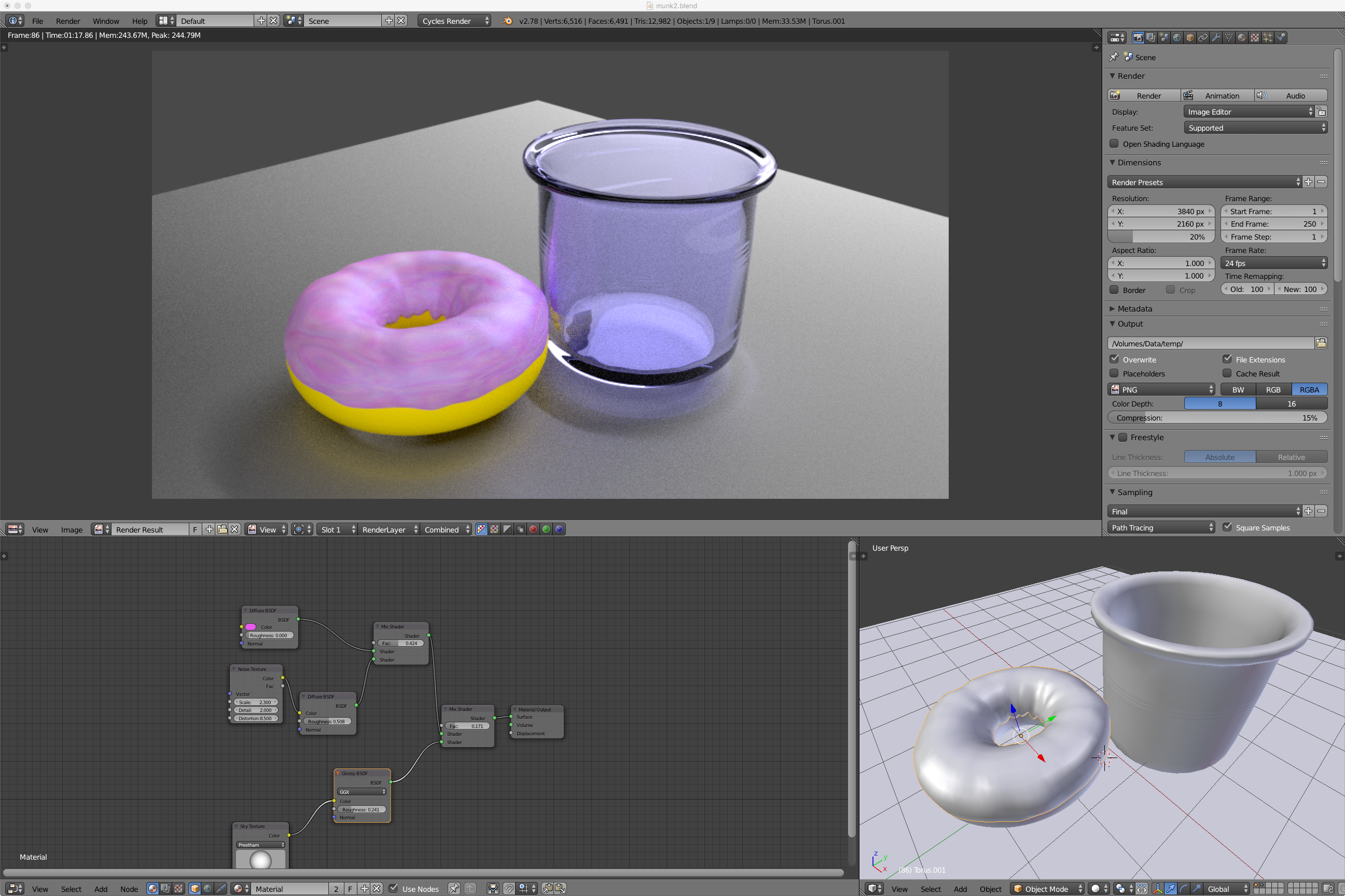1345x896 pixels.
Task: Disable the Overwrite checkbox
Action: (x=1114, y=359)
